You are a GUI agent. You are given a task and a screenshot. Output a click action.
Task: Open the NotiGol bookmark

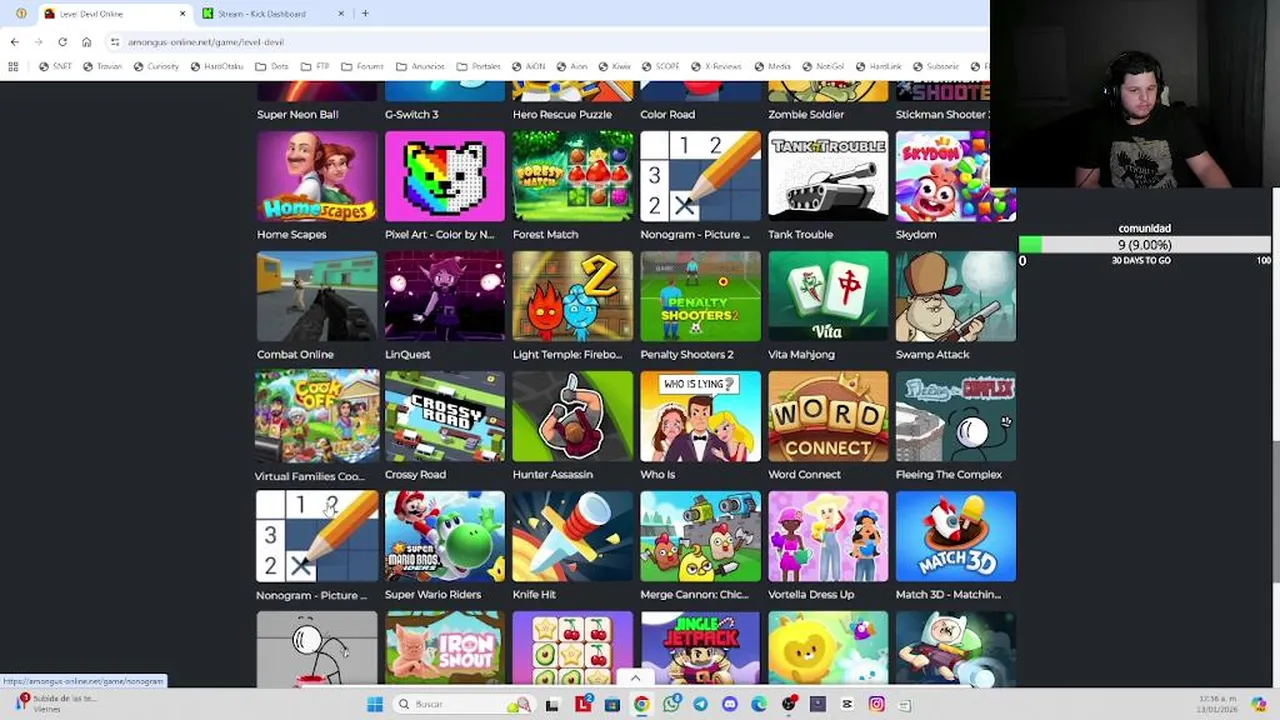[x=822, y=67]
